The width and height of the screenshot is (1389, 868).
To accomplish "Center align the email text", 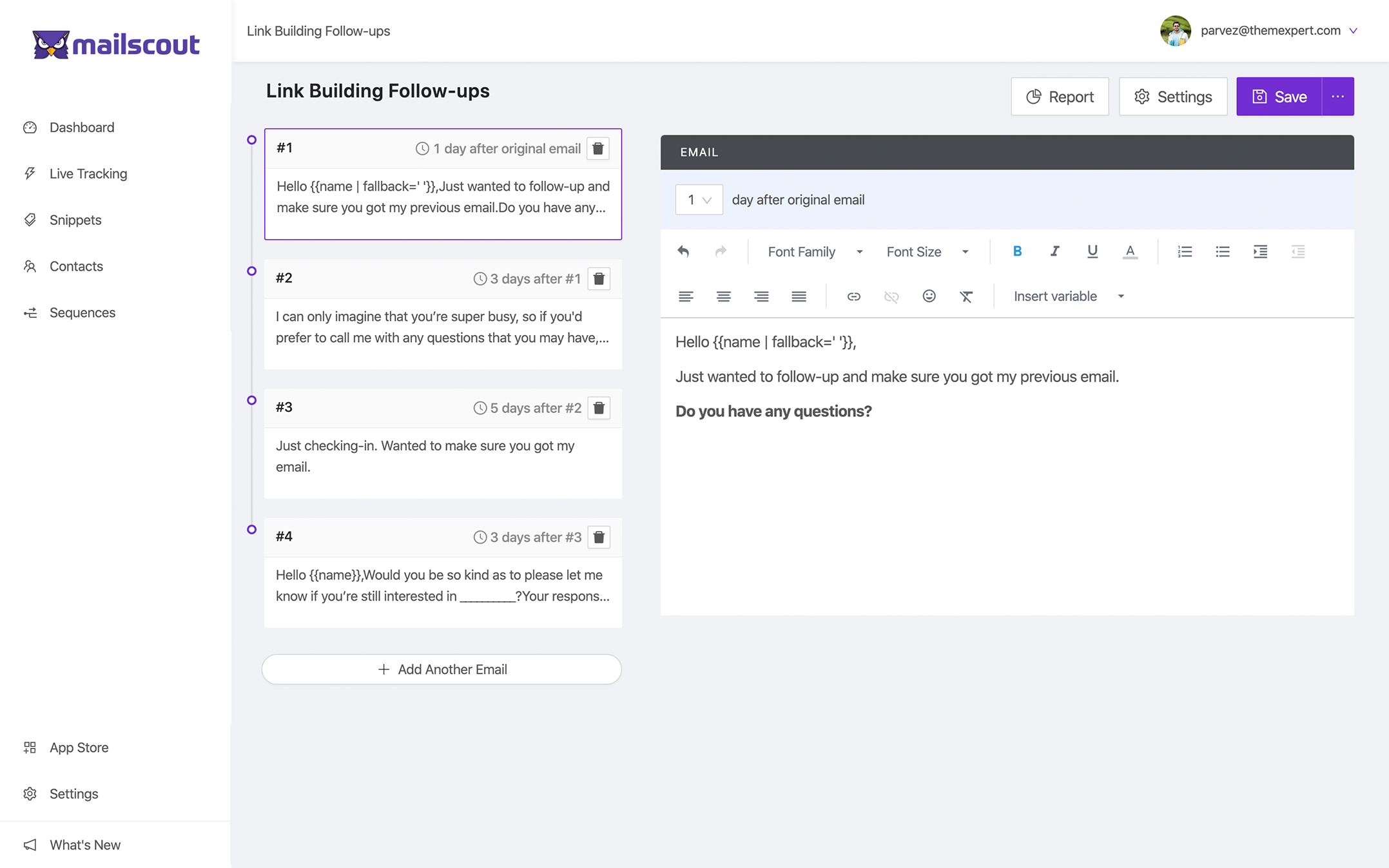I will click(x=723, y=296).
